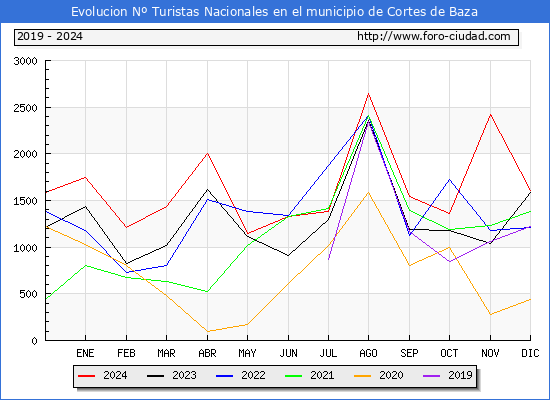Select the 2023 legend label
Viewport: 550px width, 400px height.
184,375
